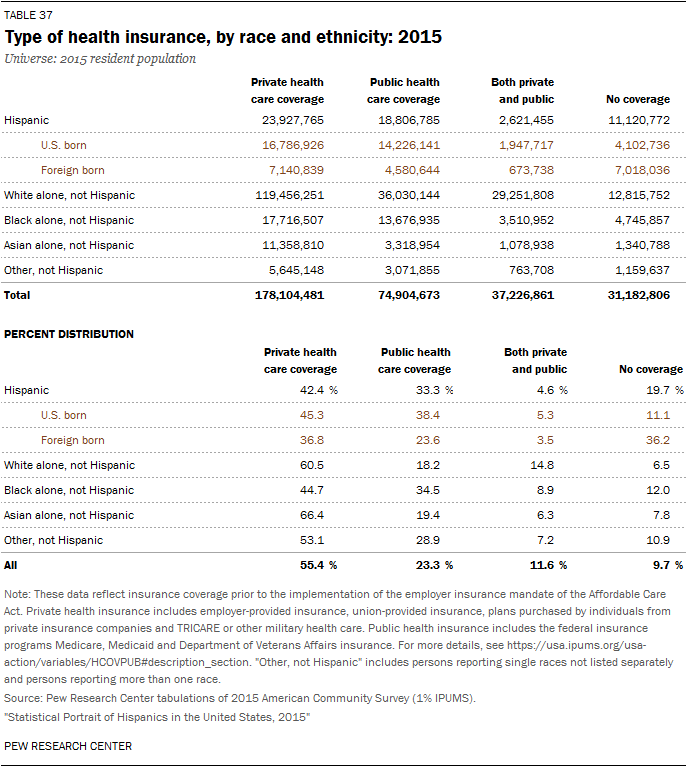Select Other, not Hispanic private count 5,645,148
The height and width of the screenshot is (767, 687).
(x=296, y=270)
